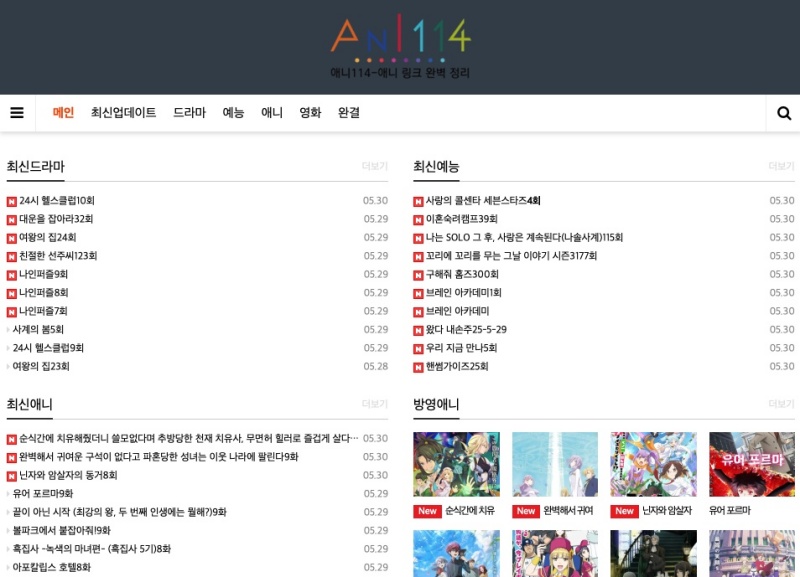Click the arrow bullet beside 사계의 봄5회

click(x=9, y=330)
